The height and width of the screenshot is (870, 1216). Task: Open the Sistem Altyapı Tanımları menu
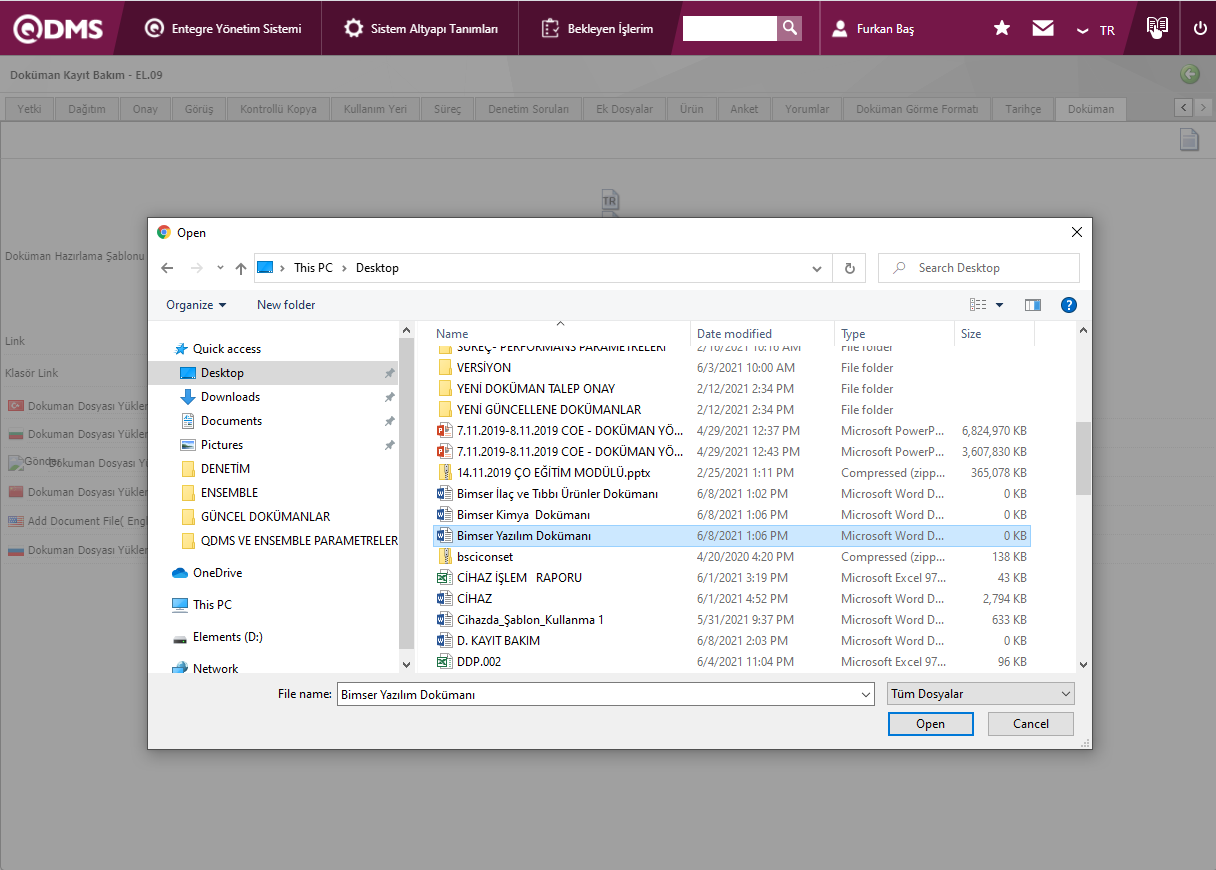421,29
